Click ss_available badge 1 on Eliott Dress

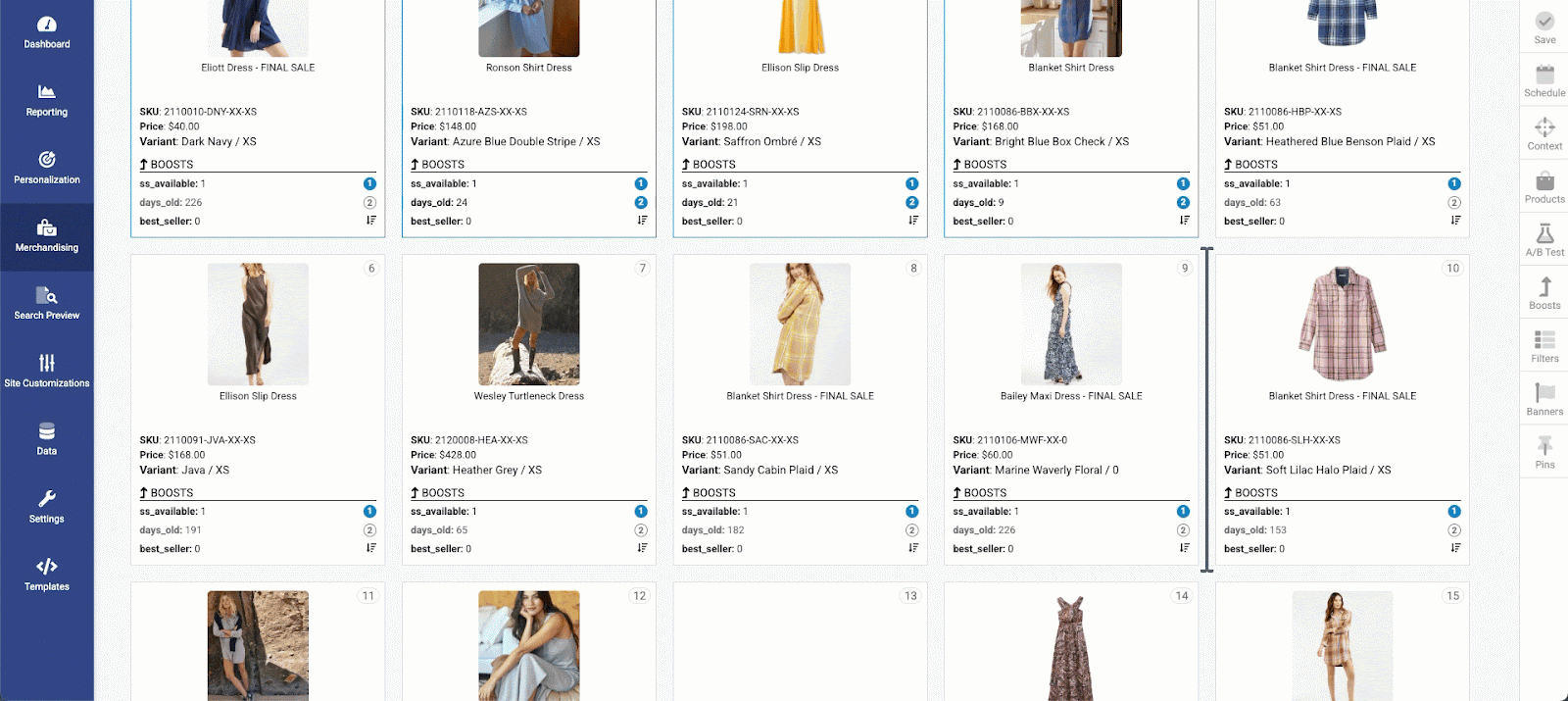pyautogui.click(x=369, y=183)
